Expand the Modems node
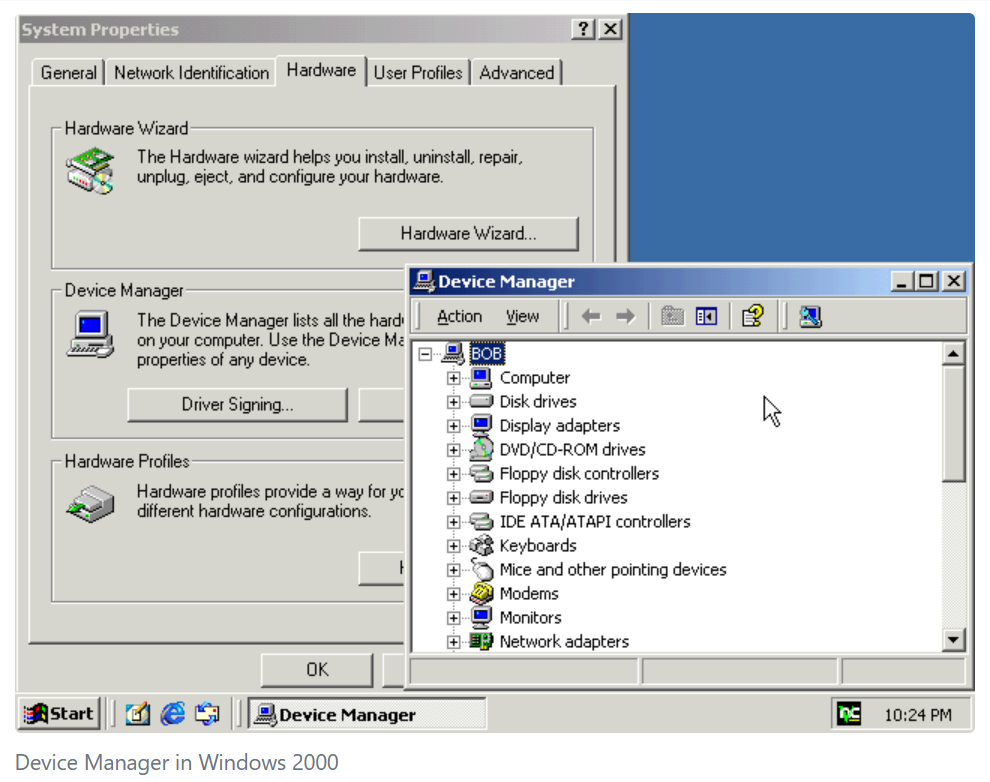Image resolution: width=990 pixels, height=782 pixels. tap(453, 594)
